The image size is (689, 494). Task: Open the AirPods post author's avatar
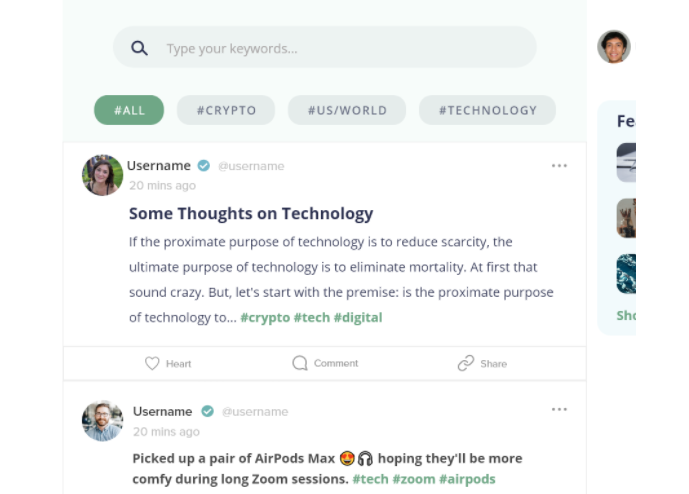(102, 421)
